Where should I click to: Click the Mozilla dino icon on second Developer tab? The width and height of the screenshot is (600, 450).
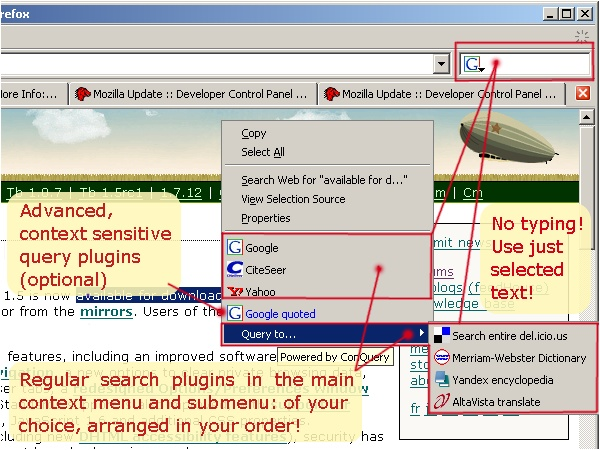tap(331, 94)
